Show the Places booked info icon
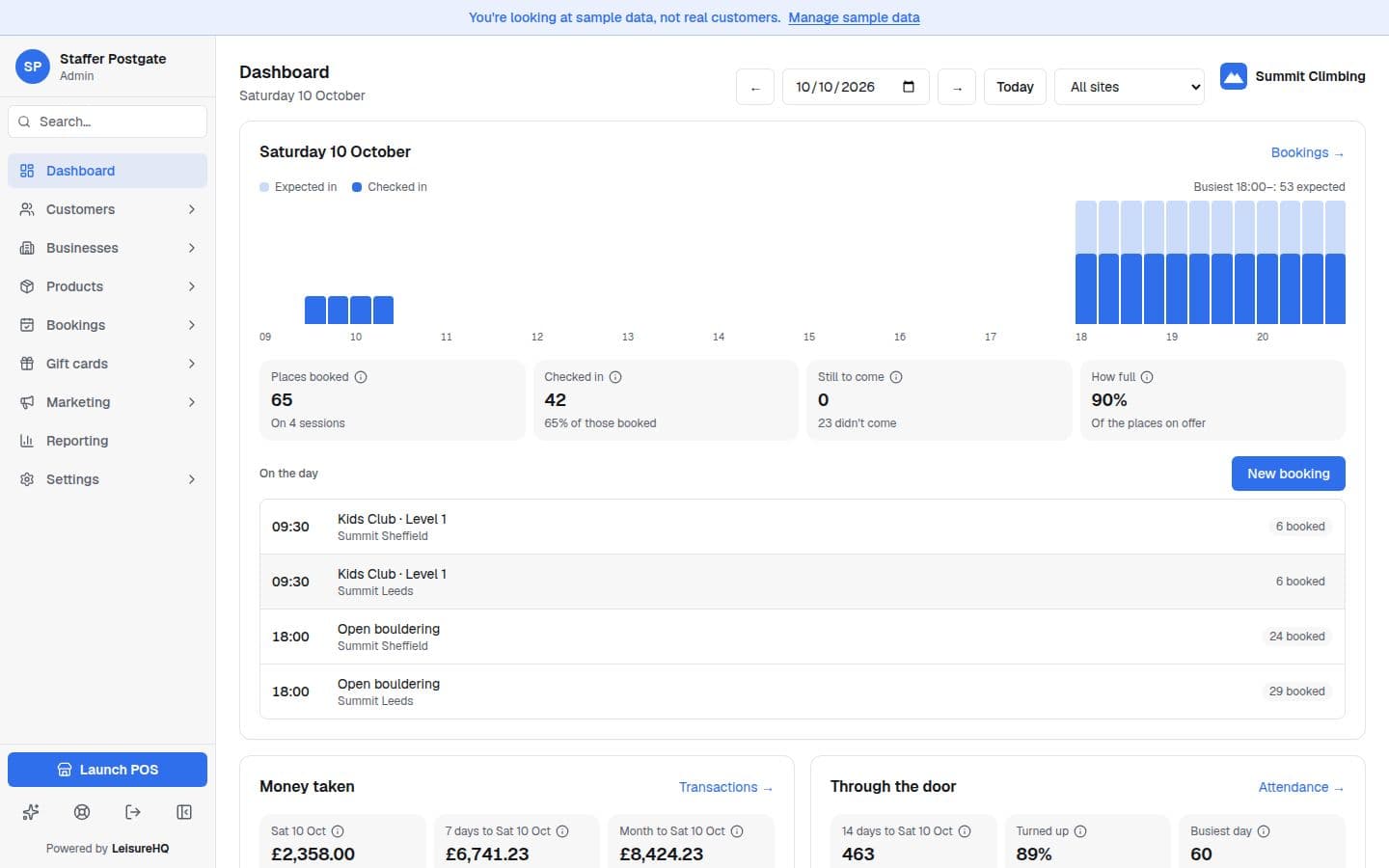 [x=361, y=377]
